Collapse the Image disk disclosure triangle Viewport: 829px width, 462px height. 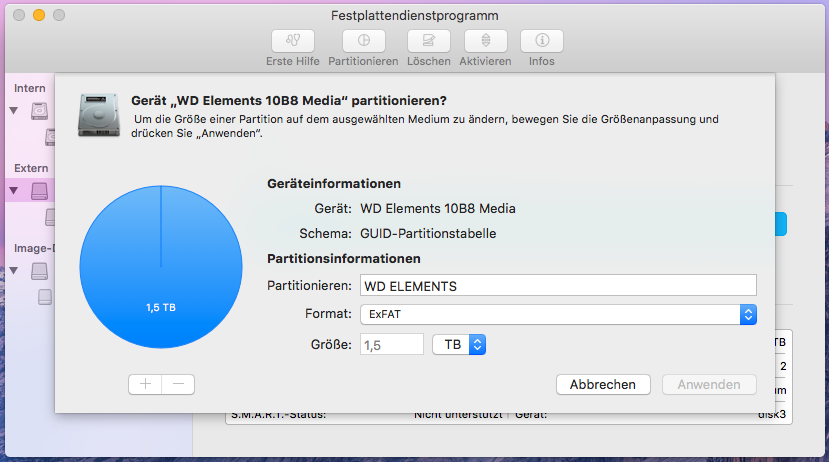pos(14,271)
